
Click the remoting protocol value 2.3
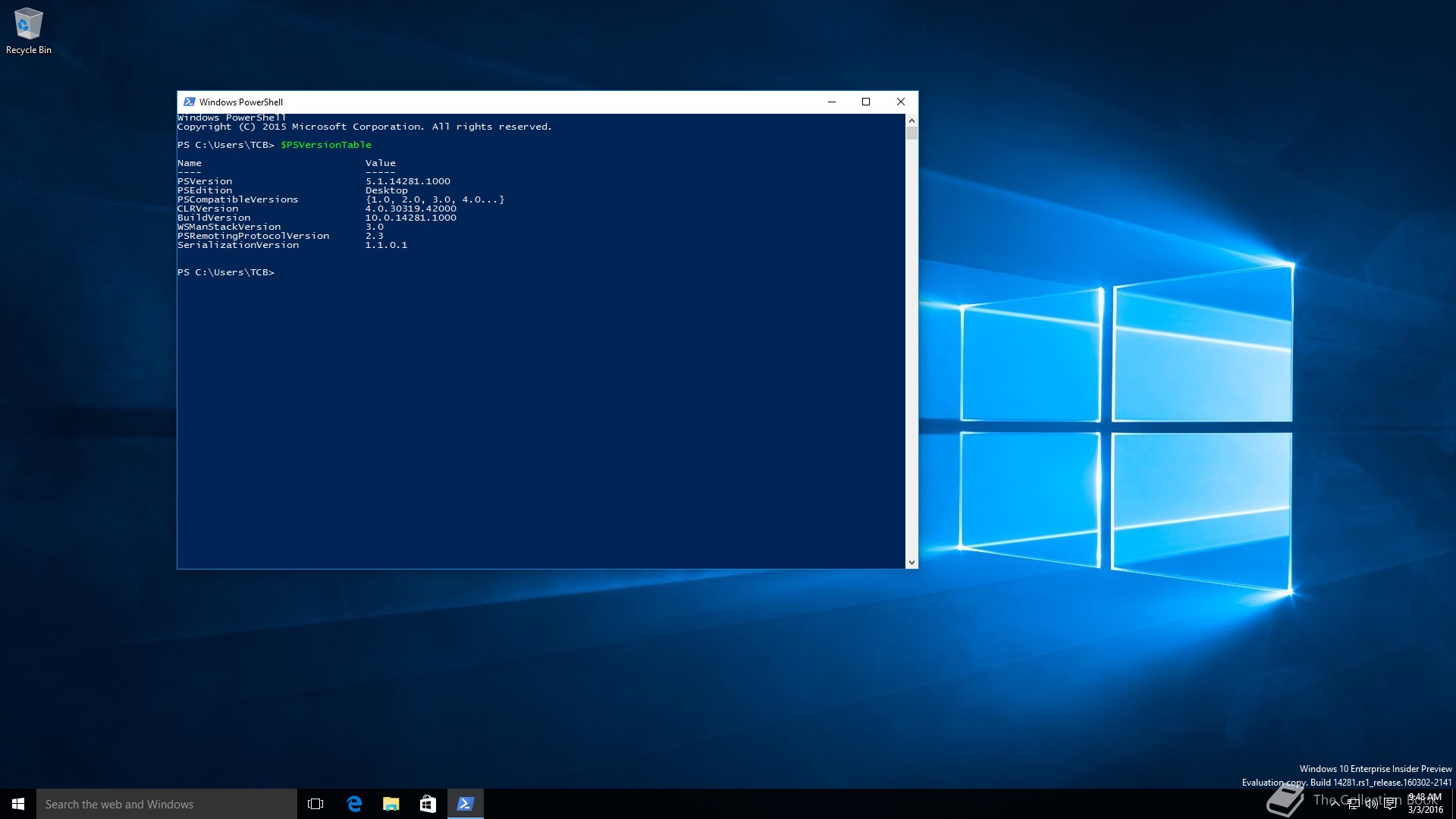click(x=375, y=236)
